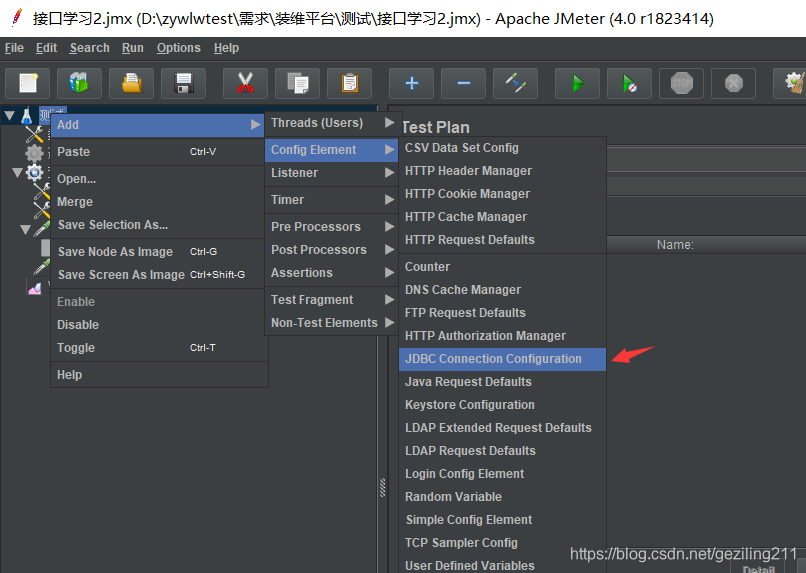Add HTTP Cache Manager element
The width and height of the screenshot is (806, 573).
(x=503, y=217)
